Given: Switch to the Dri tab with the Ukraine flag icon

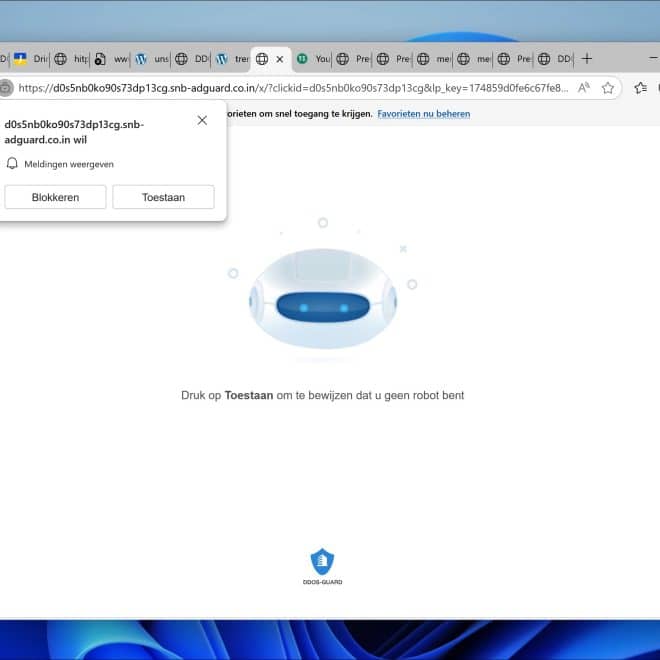Looking at the screenshot, I should (x=29, y=59).
